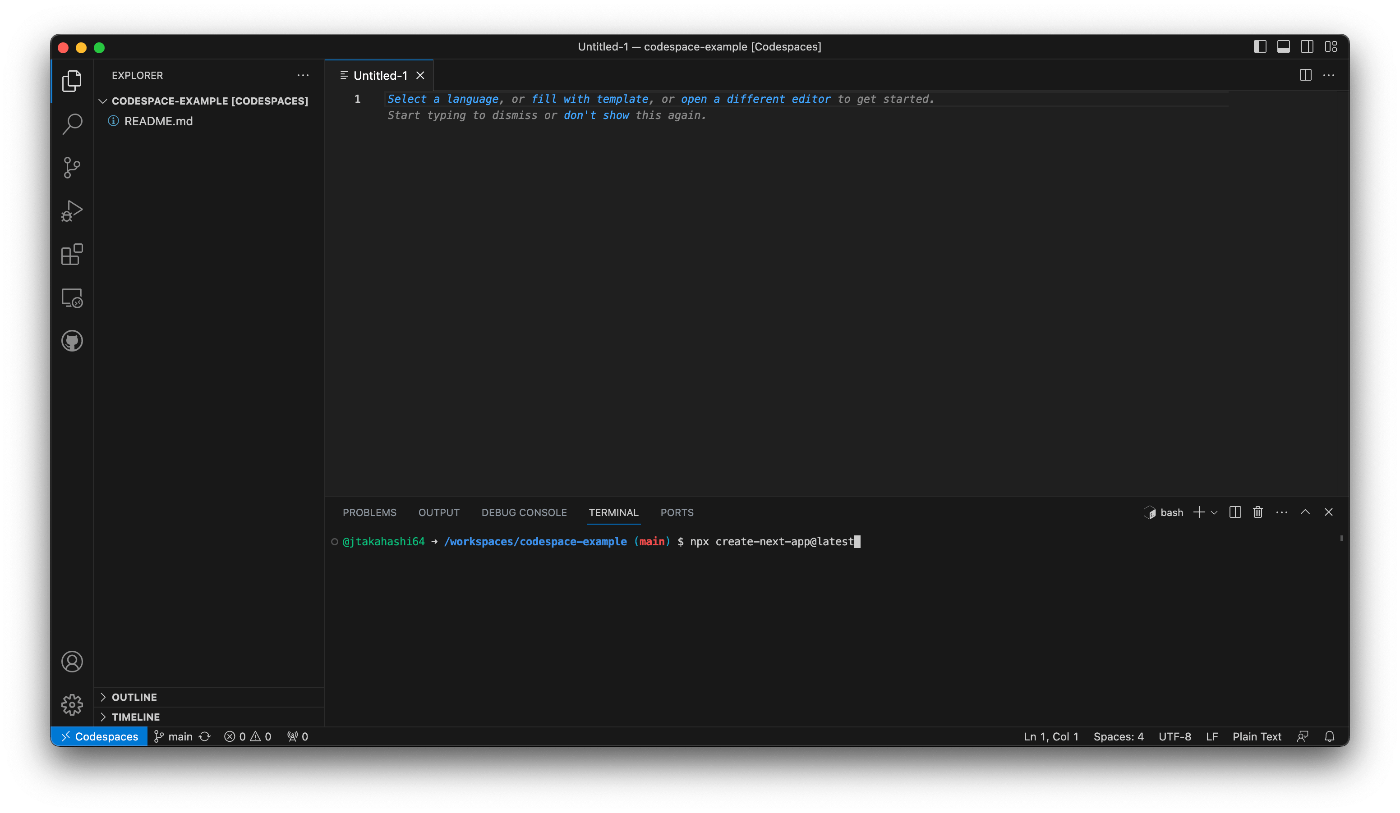The height and width of the screenshot is (813, 1400).
Task: Change end of line sequence 'LF'
Action: pos(1212,736)
